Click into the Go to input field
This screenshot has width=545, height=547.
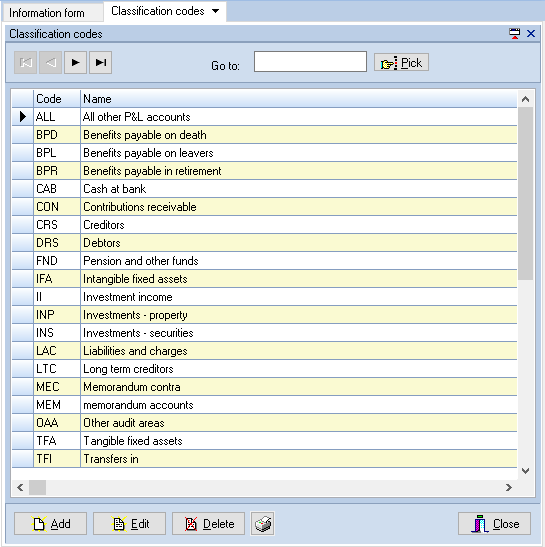311,62
